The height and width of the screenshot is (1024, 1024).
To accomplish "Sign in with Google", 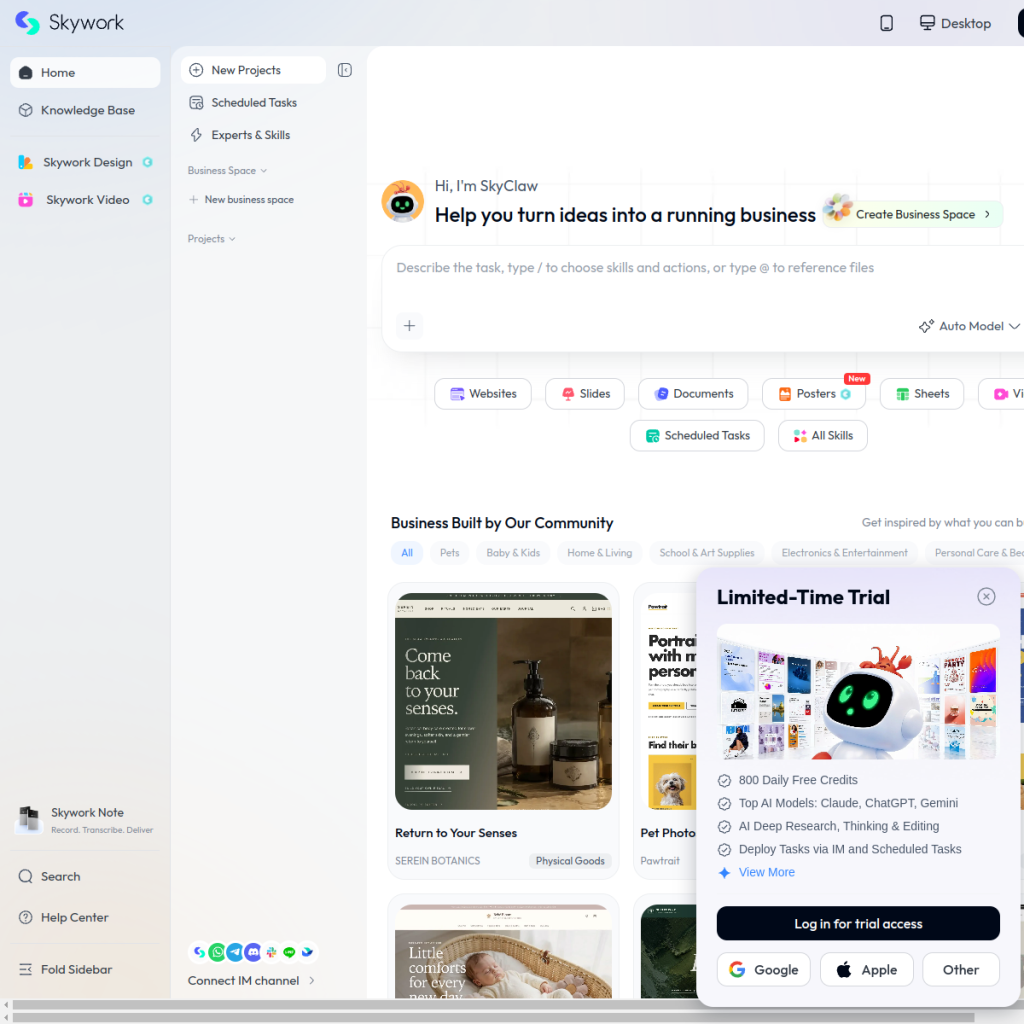I will (763, 970).
